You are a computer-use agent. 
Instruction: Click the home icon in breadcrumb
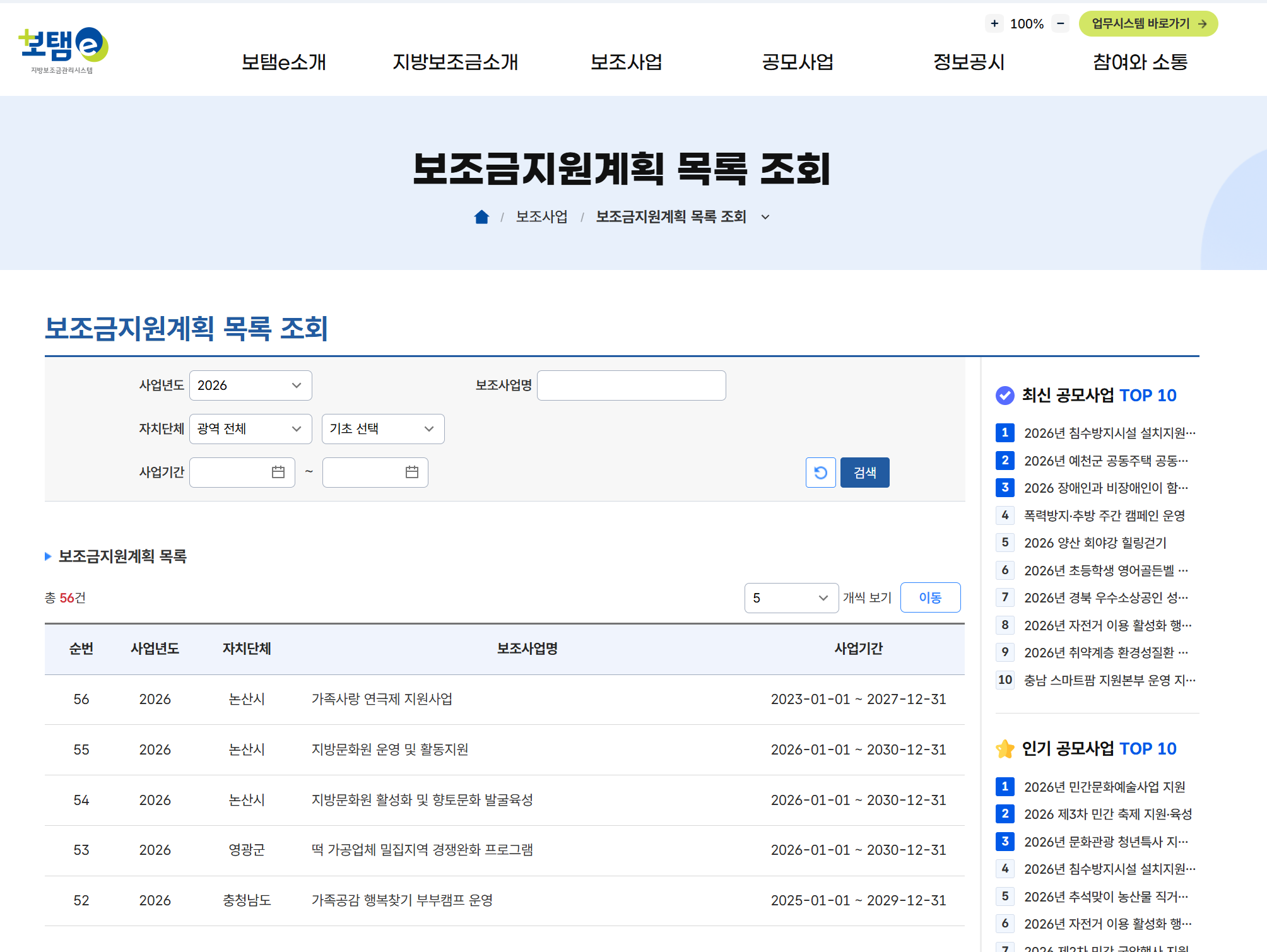coord(481,217)
